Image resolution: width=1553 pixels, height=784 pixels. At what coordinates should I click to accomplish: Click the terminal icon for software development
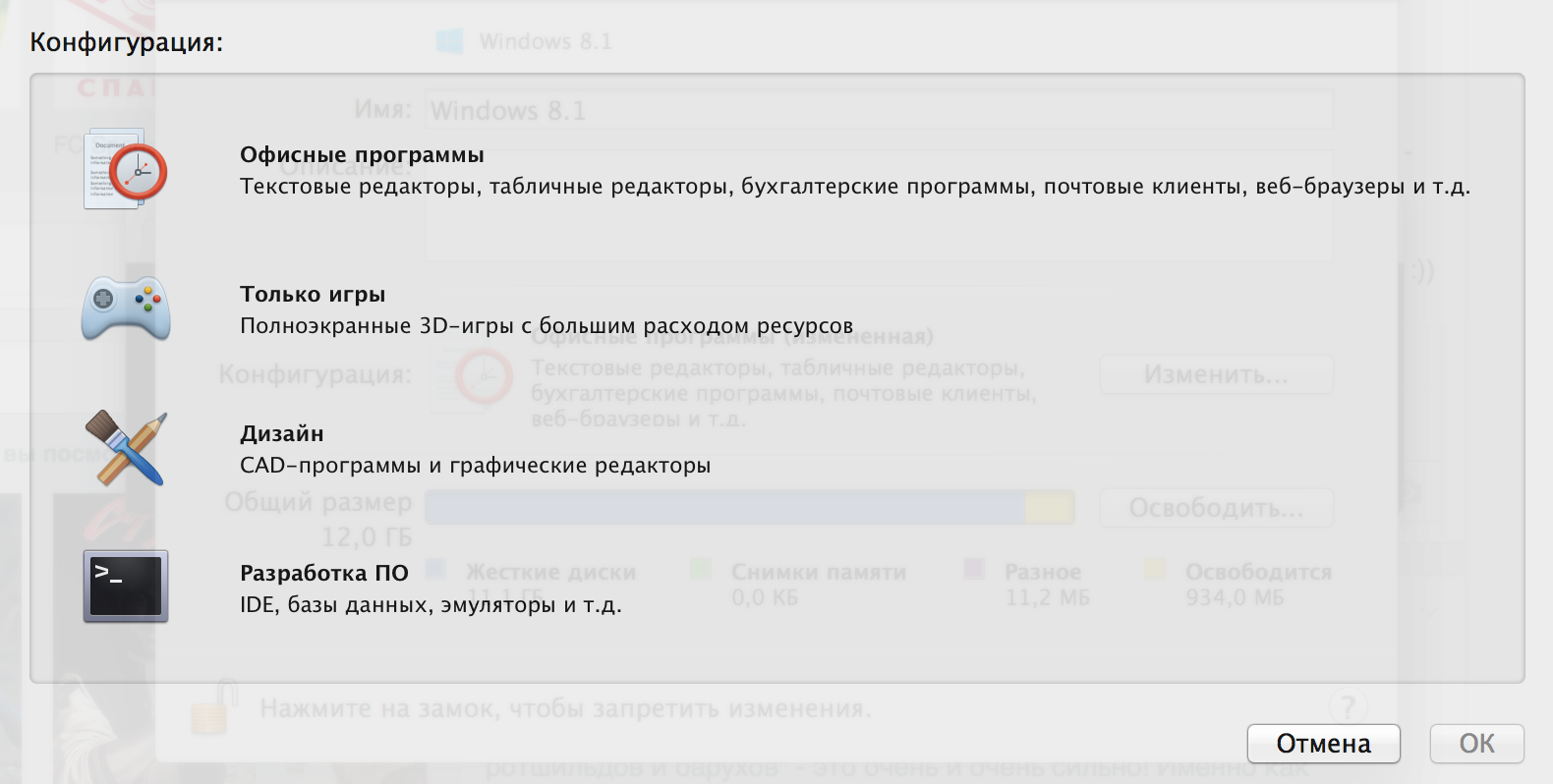pyautogui.click(x=126, y=587)
